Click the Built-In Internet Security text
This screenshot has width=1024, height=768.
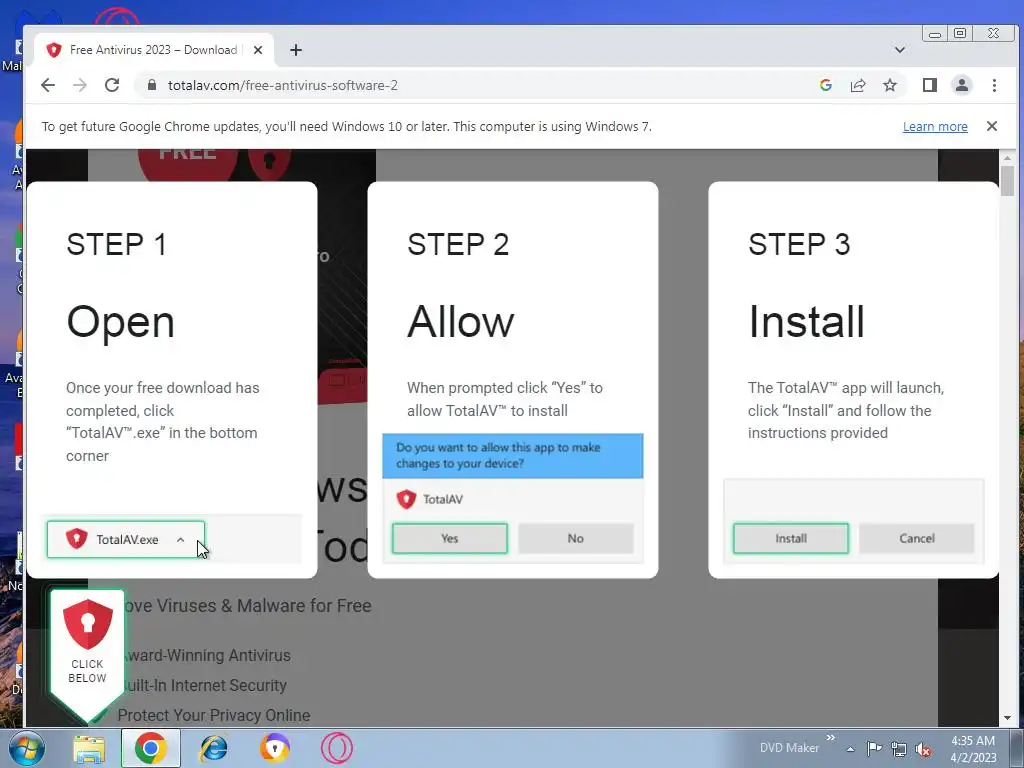[x=204, y=686]
